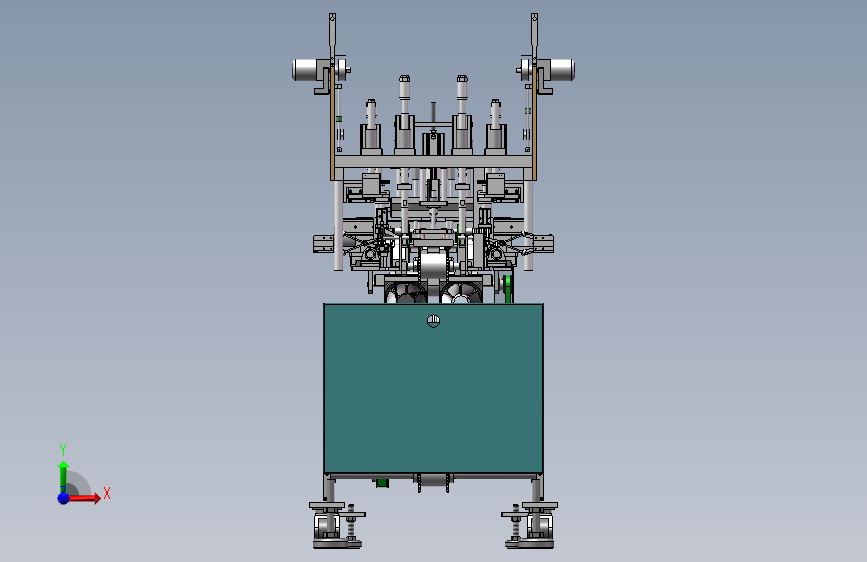Screen dimensions: 867x562
Task: Click the 'Y' label on the triad
Action: 63,450
